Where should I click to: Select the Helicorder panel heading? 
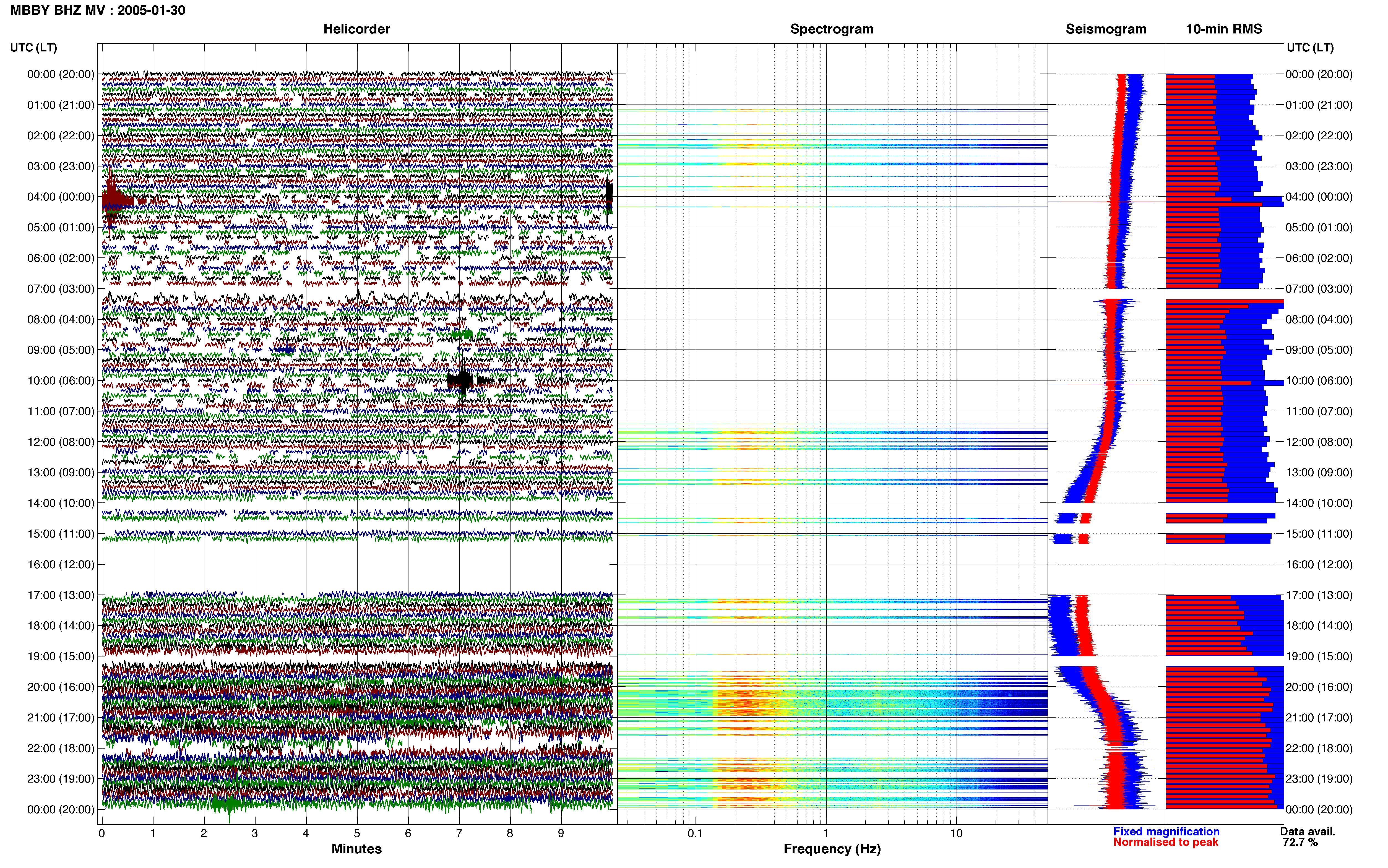(356, 29)
